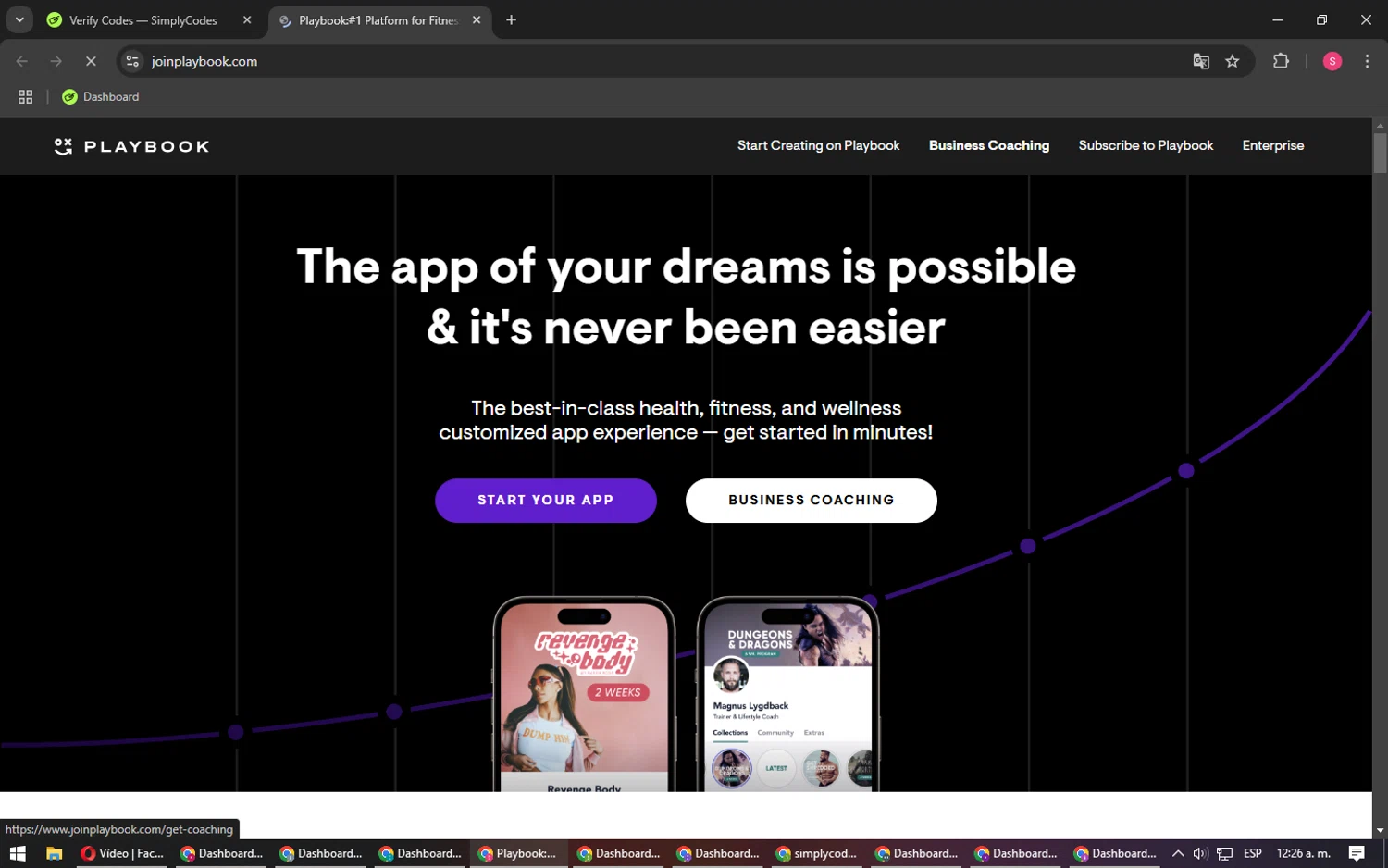Viewport: 1388px width, 868px height.
Task: Click the page vertical scrollbar thumb
Action: [1380, 154]
